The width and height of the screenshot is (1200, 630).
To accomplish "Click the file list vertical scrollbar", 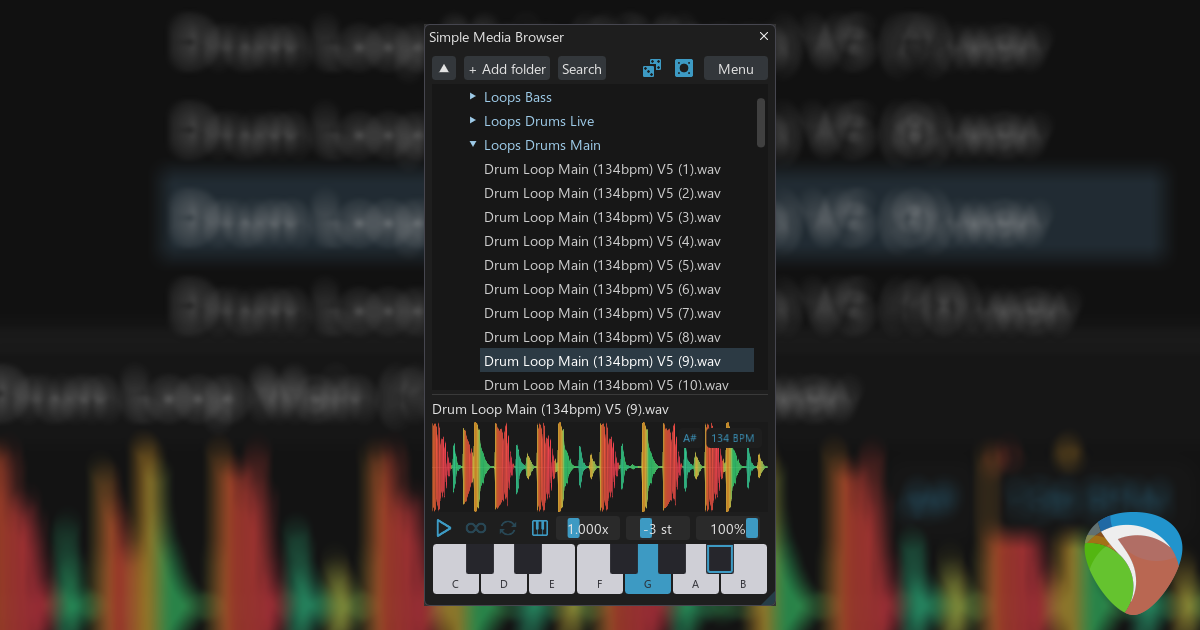I will (761, 122).
